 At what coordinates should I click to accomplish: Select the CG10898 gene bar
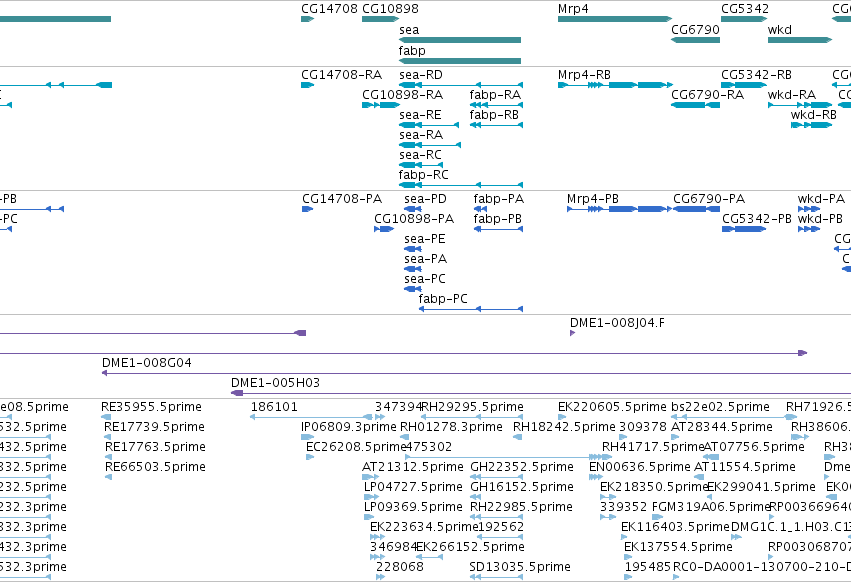[380, 19]
